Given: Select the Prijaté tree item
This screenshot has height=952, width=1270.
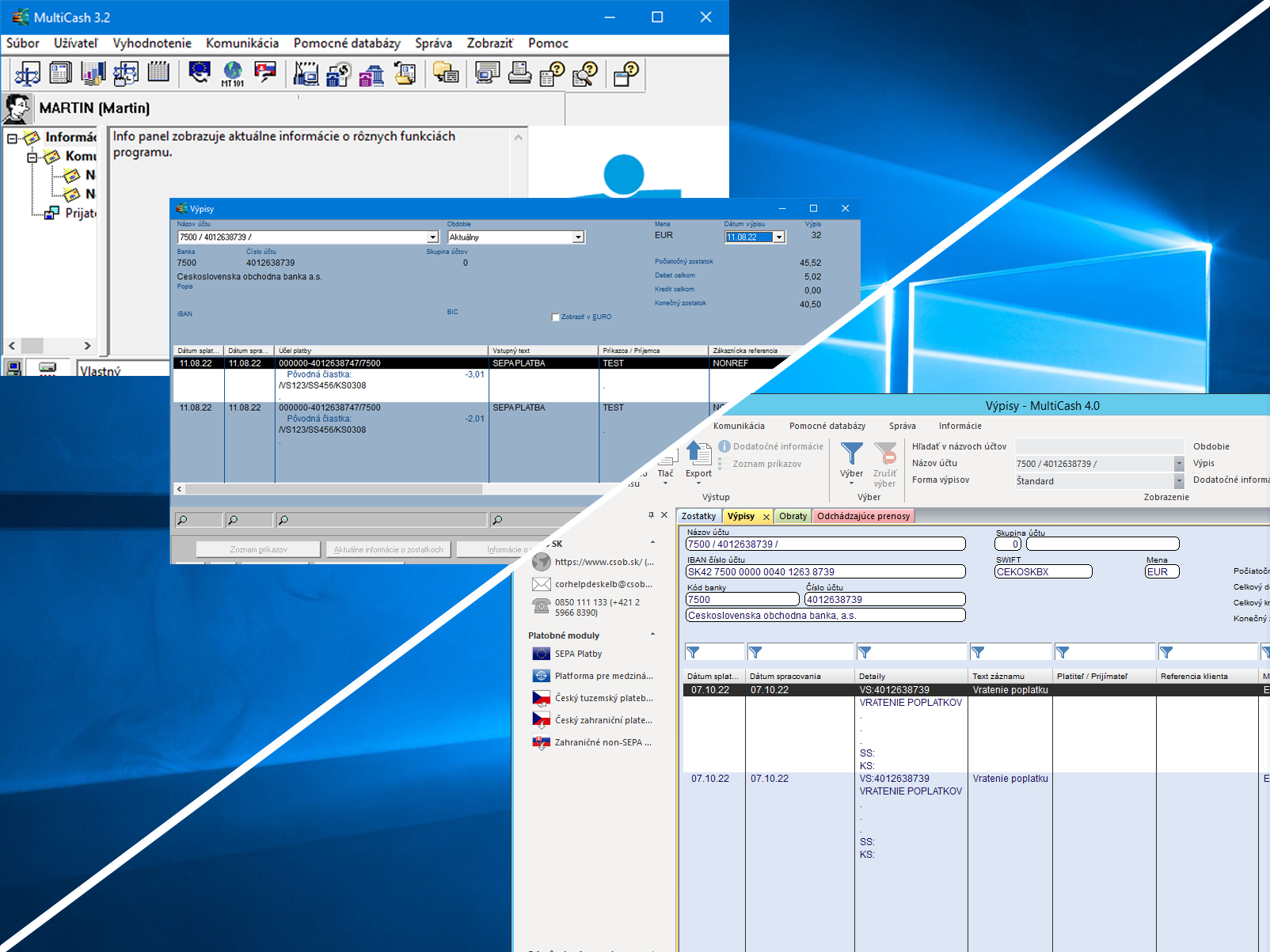Looking at the screenshot, I should click(x=80, y=213).
